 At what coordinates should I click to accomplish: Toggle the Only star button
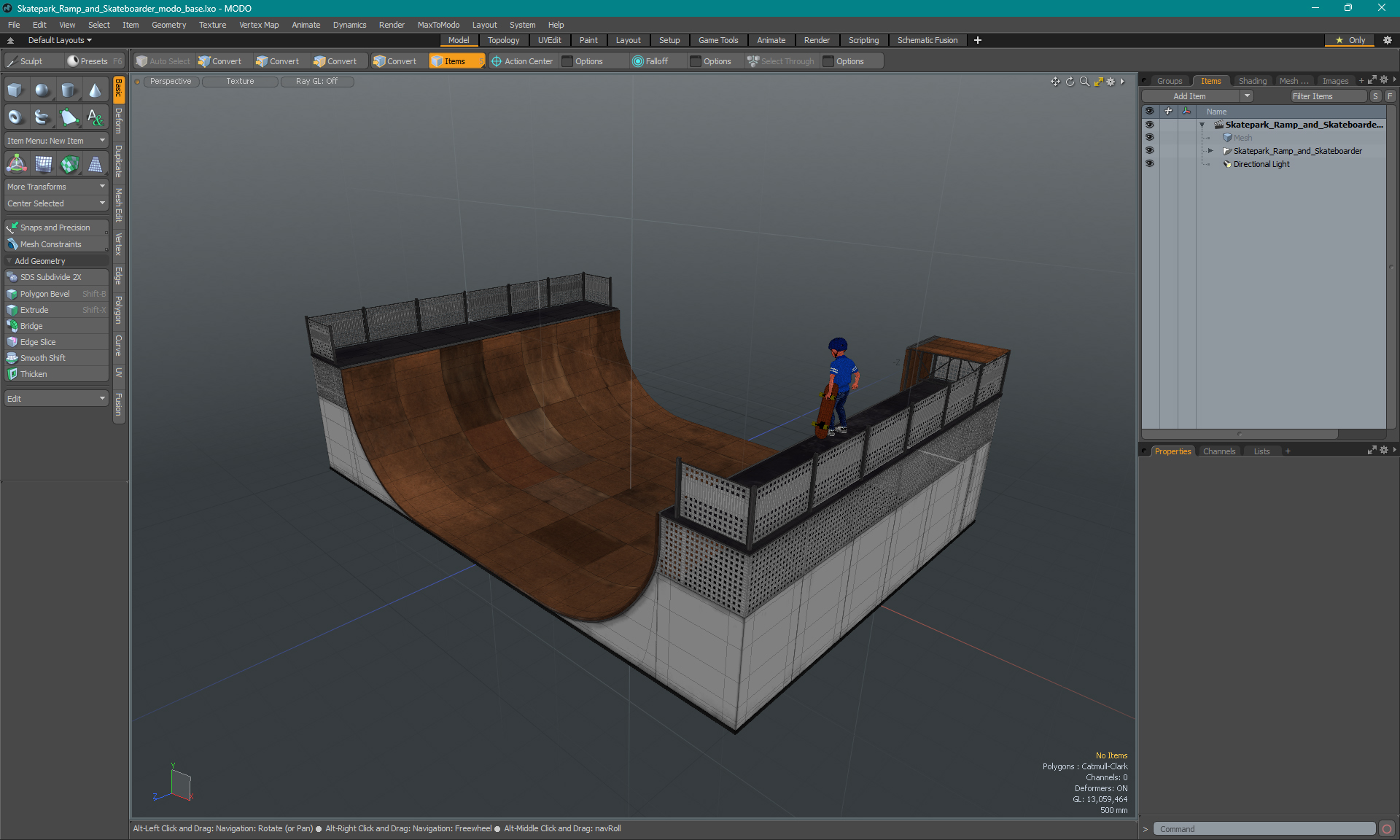tap(1350, 40)
